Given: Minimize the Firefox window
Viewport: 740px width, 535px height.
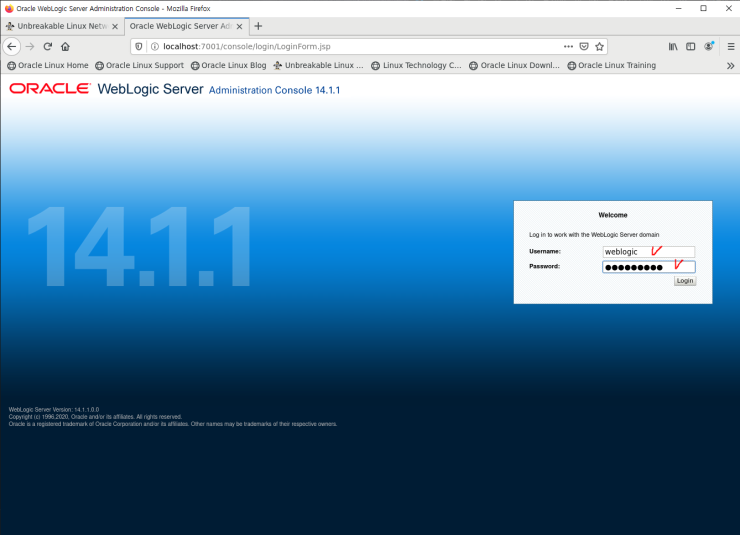Looking at the screenshot, I should click(679, 8).
